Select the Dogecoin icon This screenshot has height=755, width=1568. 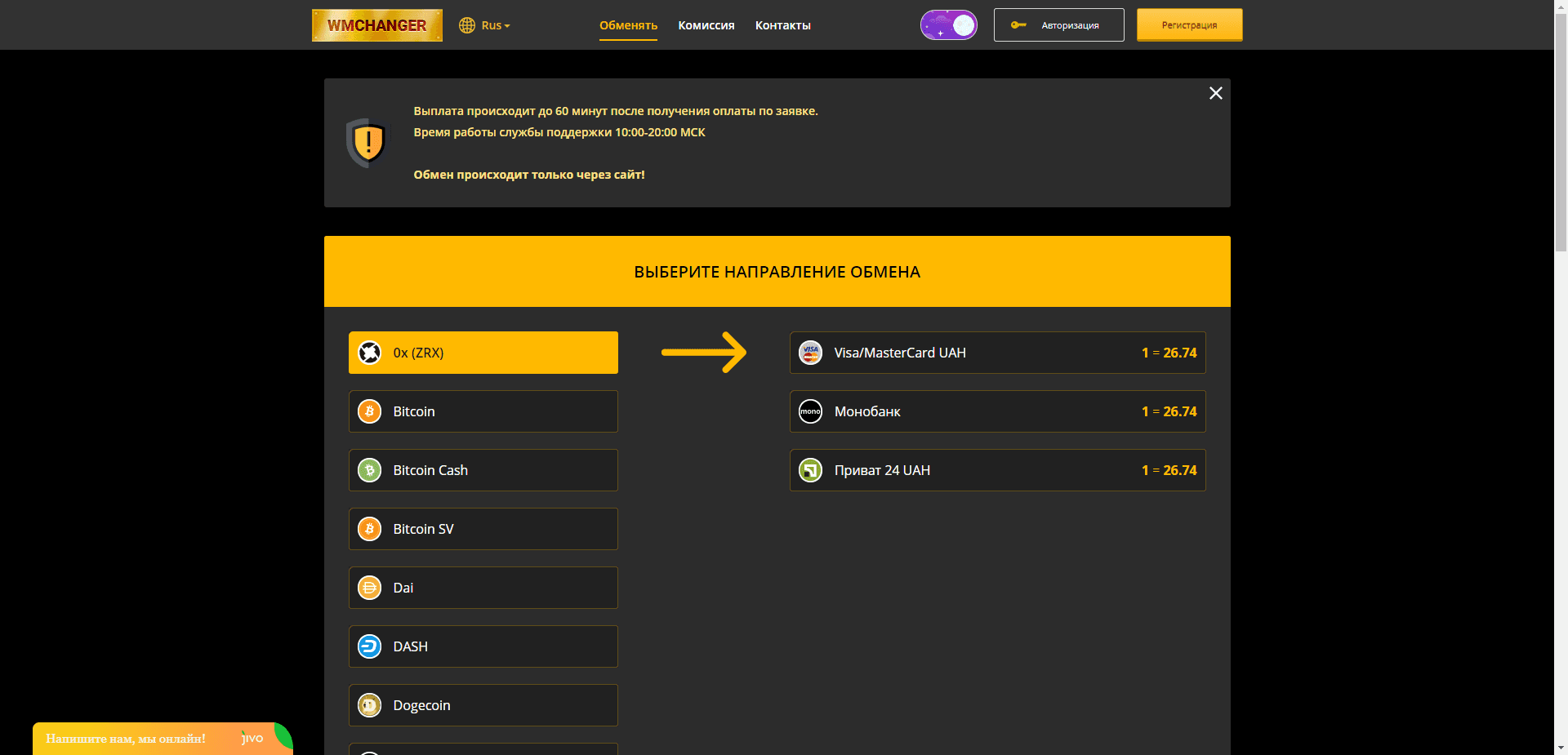(370, 705)
